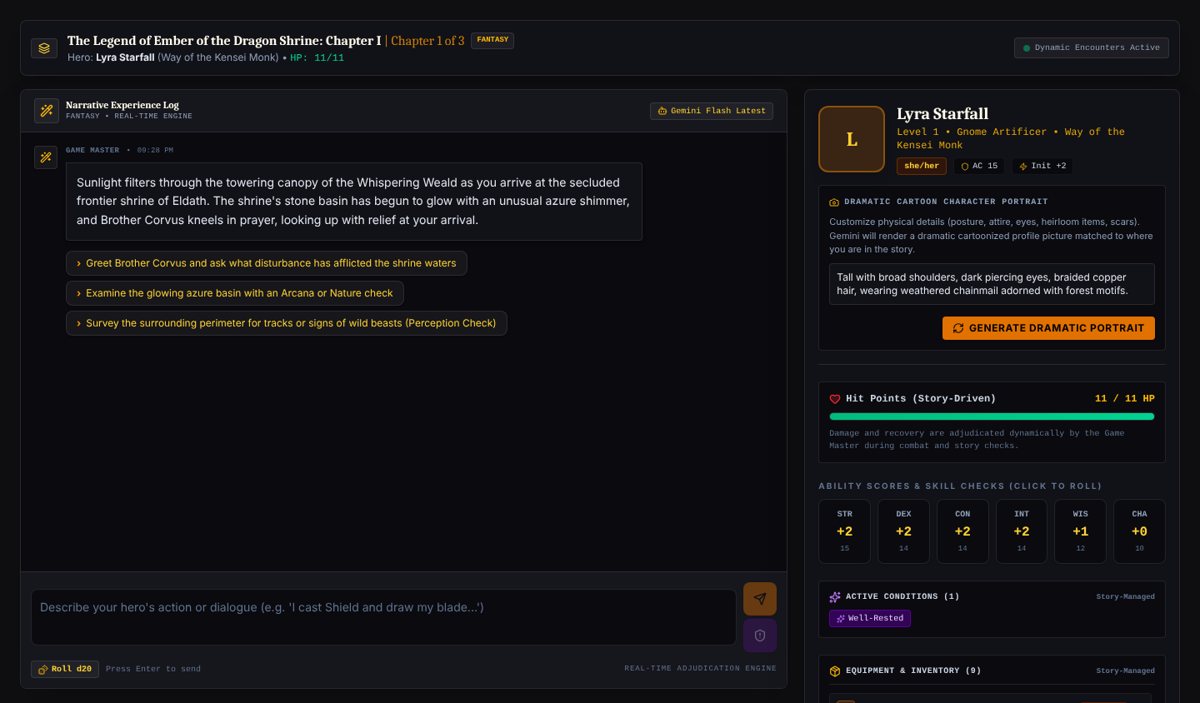This screenshot has height=703, width=1200.
Task: Roll a d20 using the Roll d20 button
Action: point(65,669)
